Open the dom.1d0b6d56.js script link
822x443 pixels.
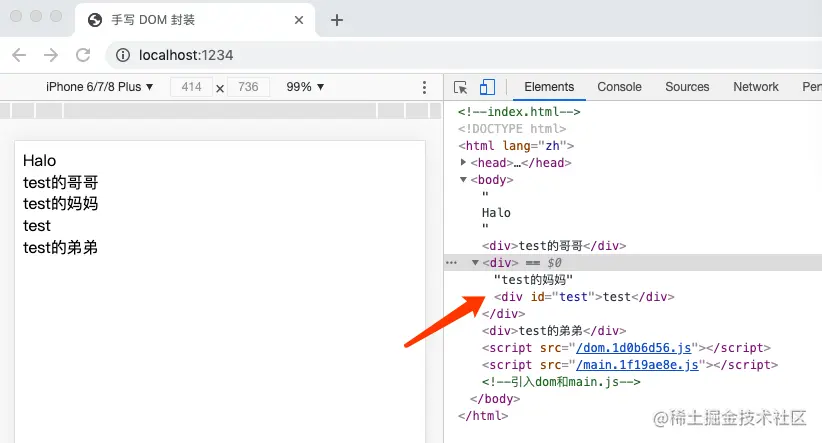click(x=633, y=348)
